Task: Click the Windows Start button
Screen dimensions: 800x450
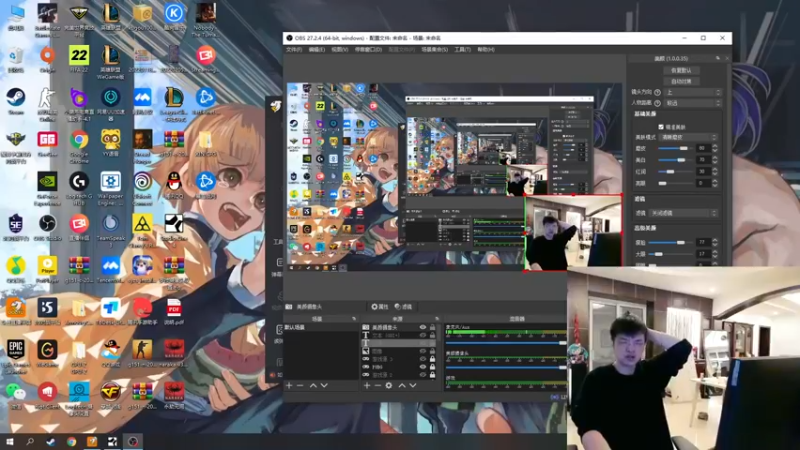Action: pos(9,442)
